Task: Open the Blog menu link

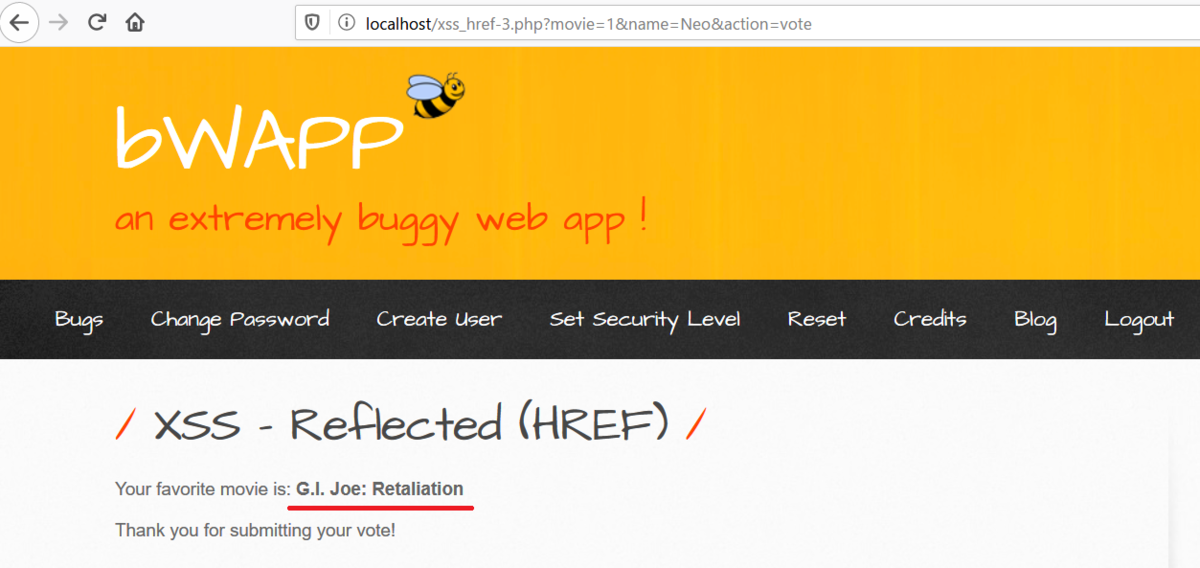Action: click(x=1035, y=319)
